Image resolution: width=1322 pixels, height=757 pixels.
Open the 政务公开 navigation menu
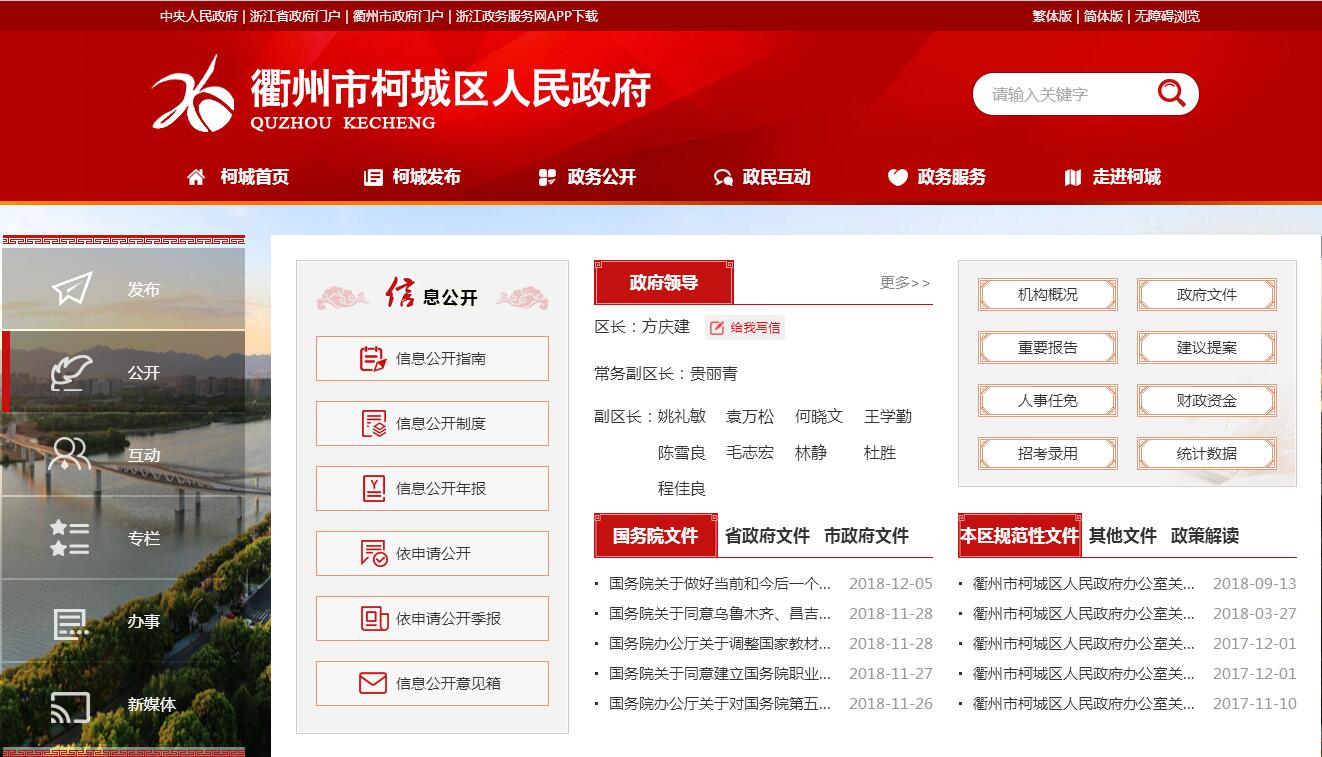pos(587,177)
